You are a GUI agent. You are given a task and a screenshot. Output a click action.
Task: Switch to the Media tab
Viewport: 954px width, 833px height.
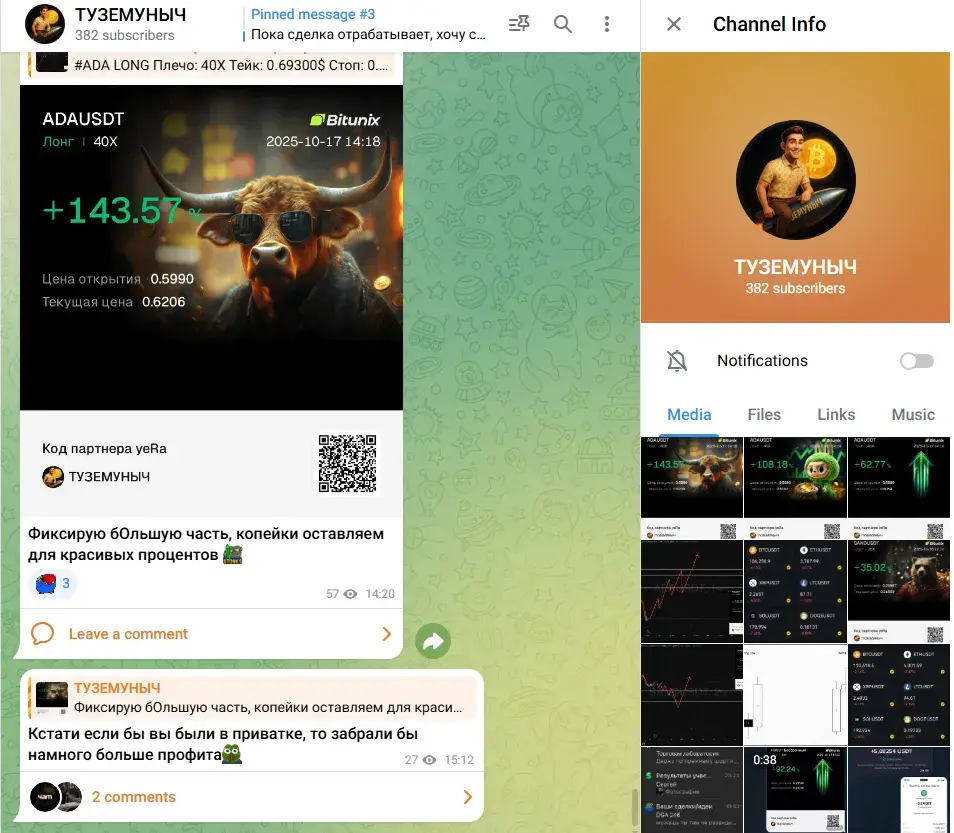coord(689,414)
